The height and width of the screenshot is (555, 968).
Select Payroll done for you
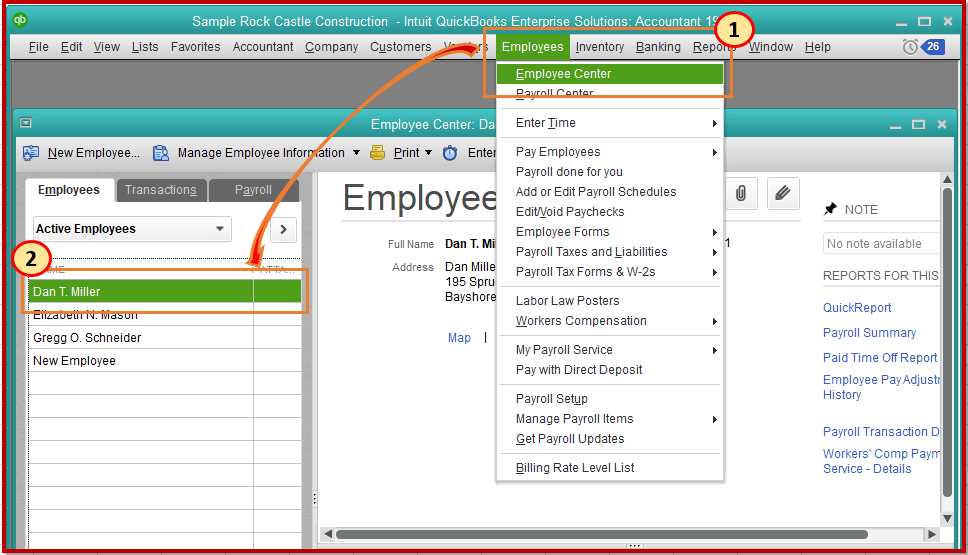click(x=569, y=172)
